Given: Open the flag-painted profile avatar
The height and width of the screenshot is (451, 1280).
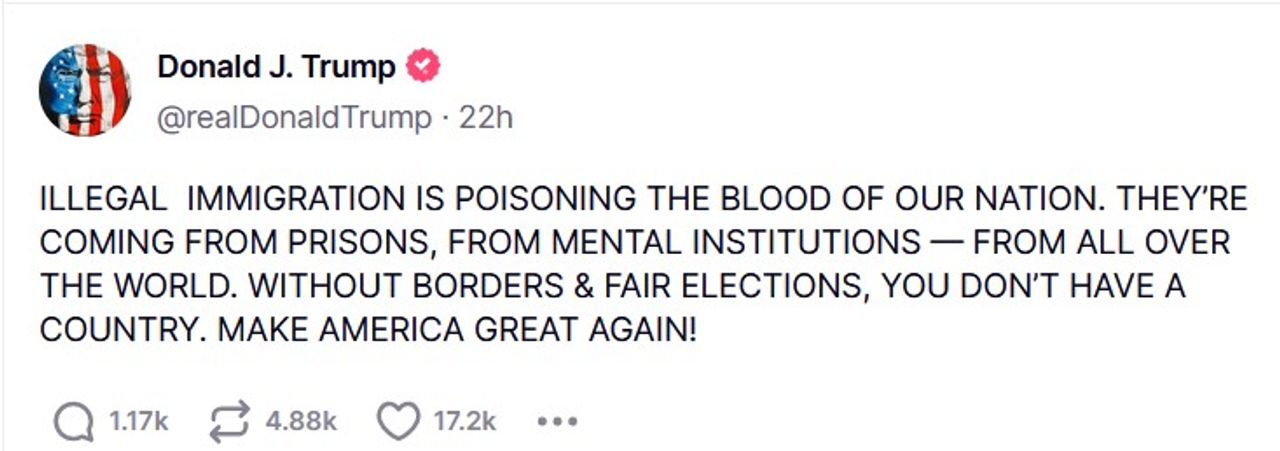Looking at the screenshot, I should (x=85, y=90).
